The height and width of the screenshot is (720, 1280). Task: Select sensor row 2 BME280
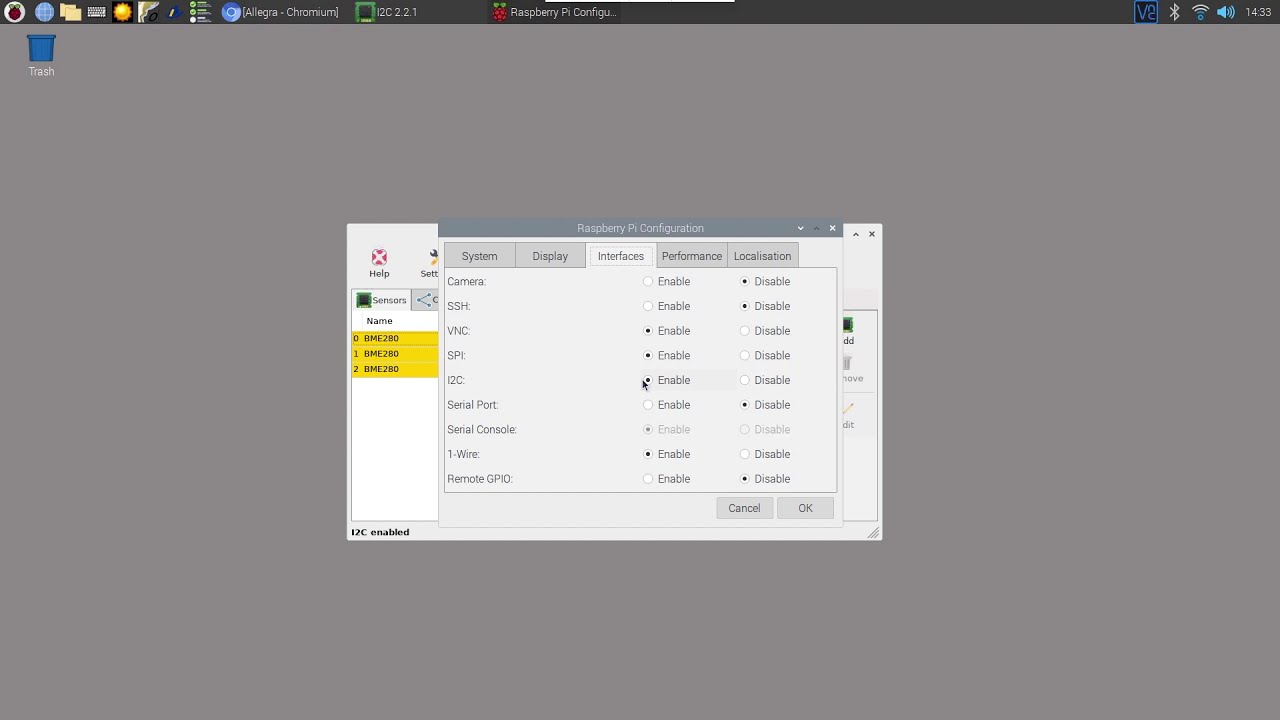point(395,369)
